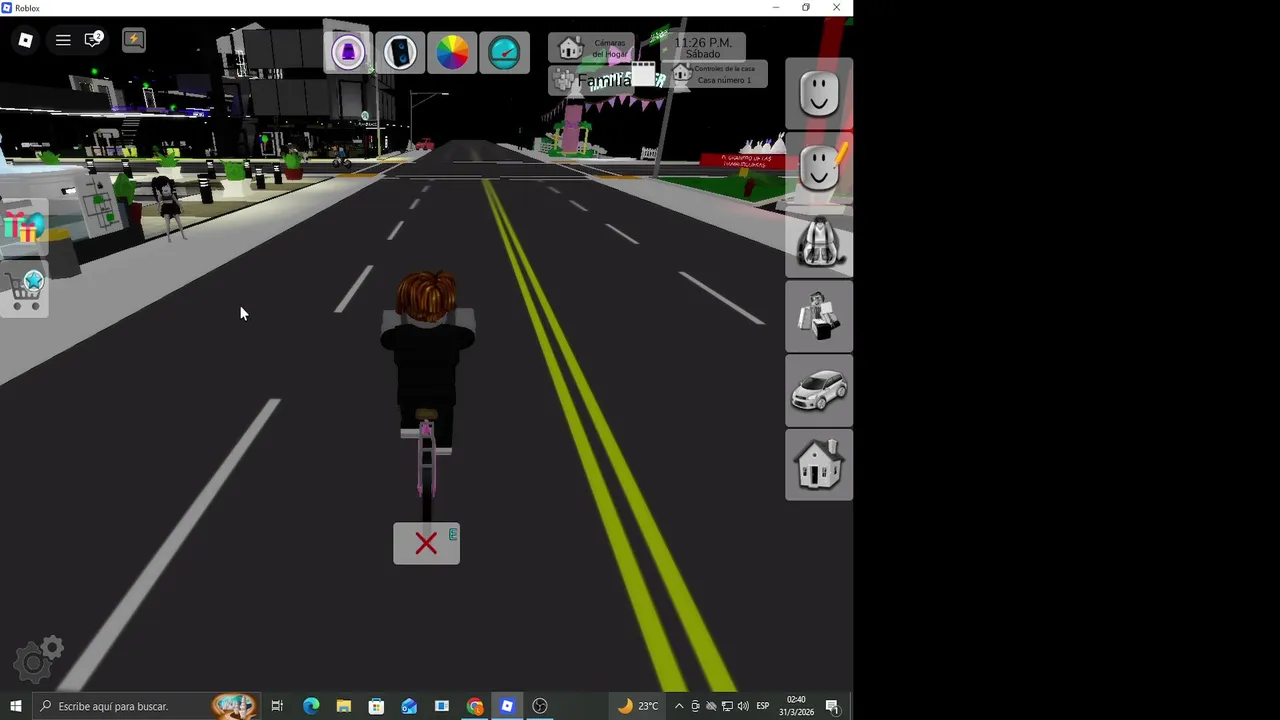Open File Explorer from the taskbar
This screenshot has height=720, width=1280.
343,706
